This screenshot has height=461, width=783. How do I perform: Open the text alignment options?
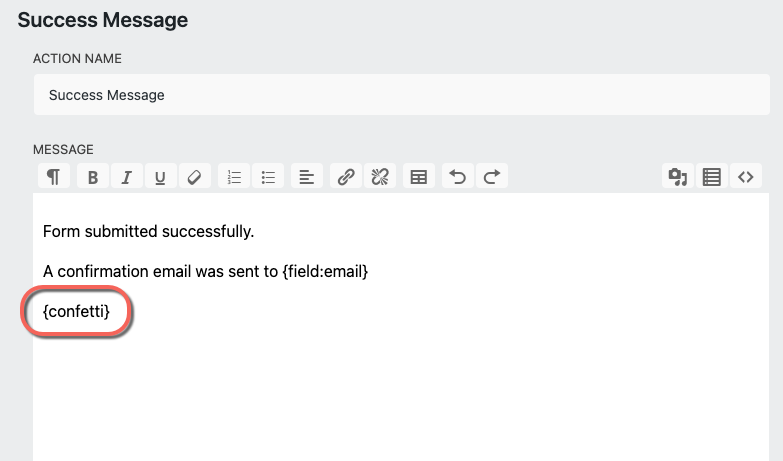[307, 177]
